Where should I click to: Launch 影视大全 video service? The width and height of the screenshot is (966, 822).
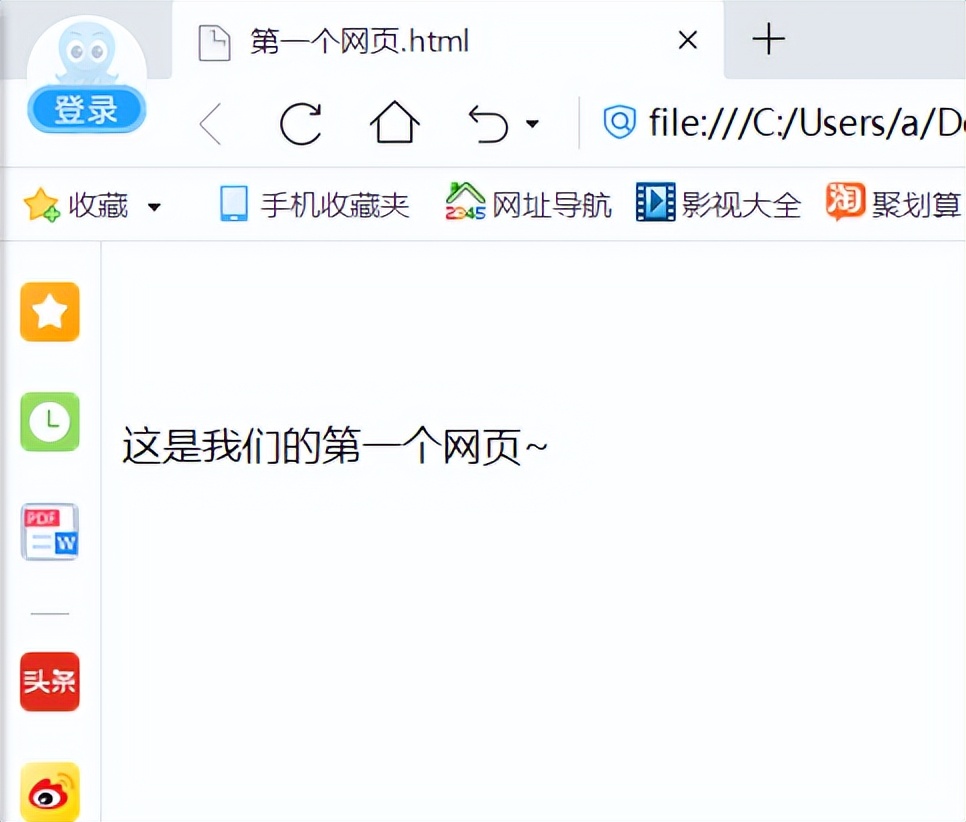[725, 204]
